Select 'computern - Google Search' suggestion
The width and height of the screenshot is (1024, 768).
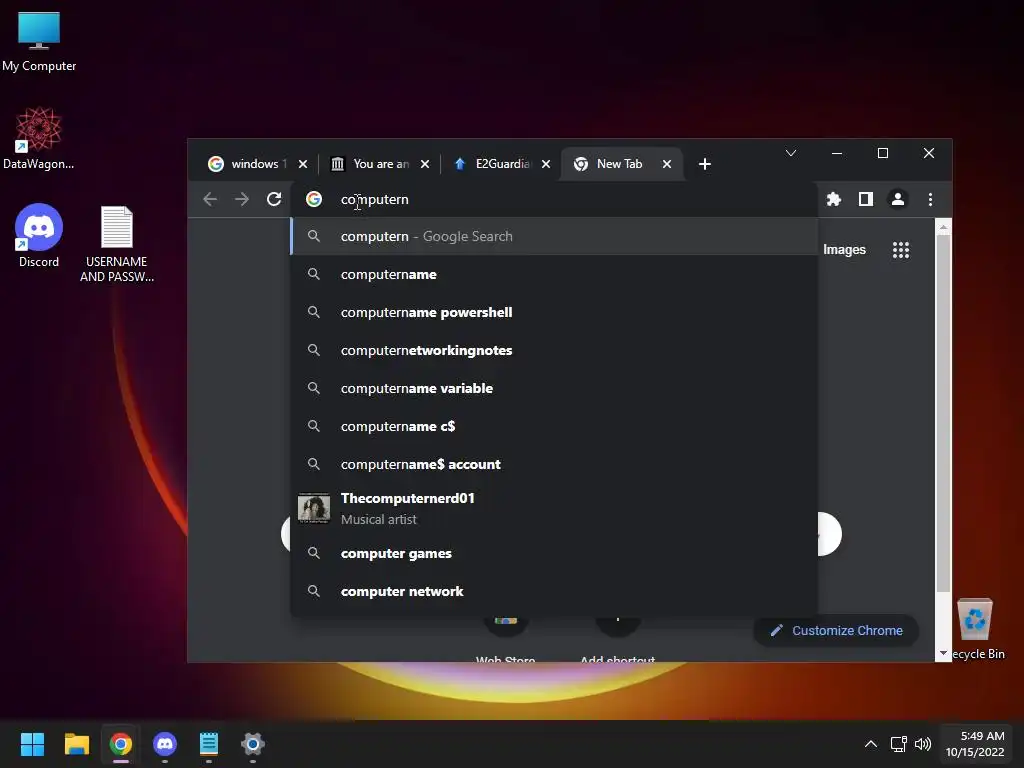(x=554, y=236)
